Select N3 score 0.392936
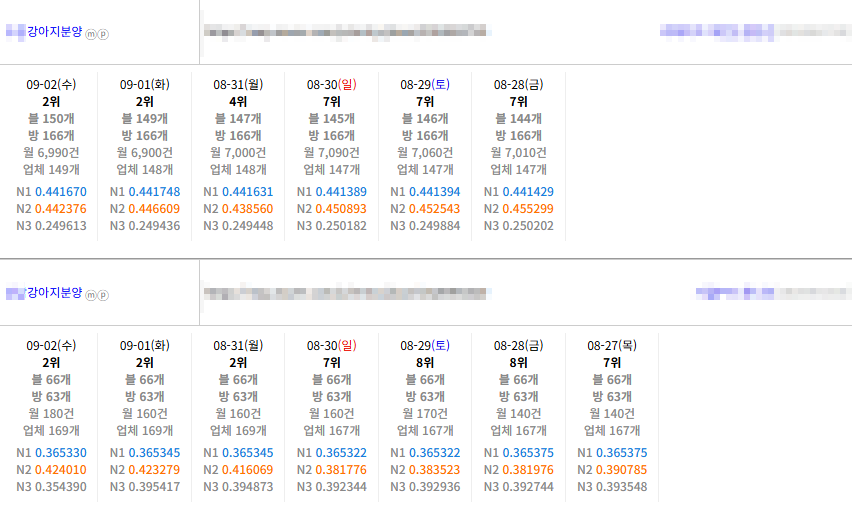852x509 pixels. click(x=435, y=486)
